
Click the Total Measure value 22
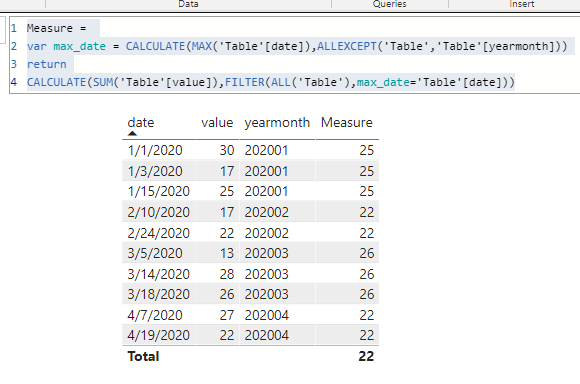(x=366, y=356)
